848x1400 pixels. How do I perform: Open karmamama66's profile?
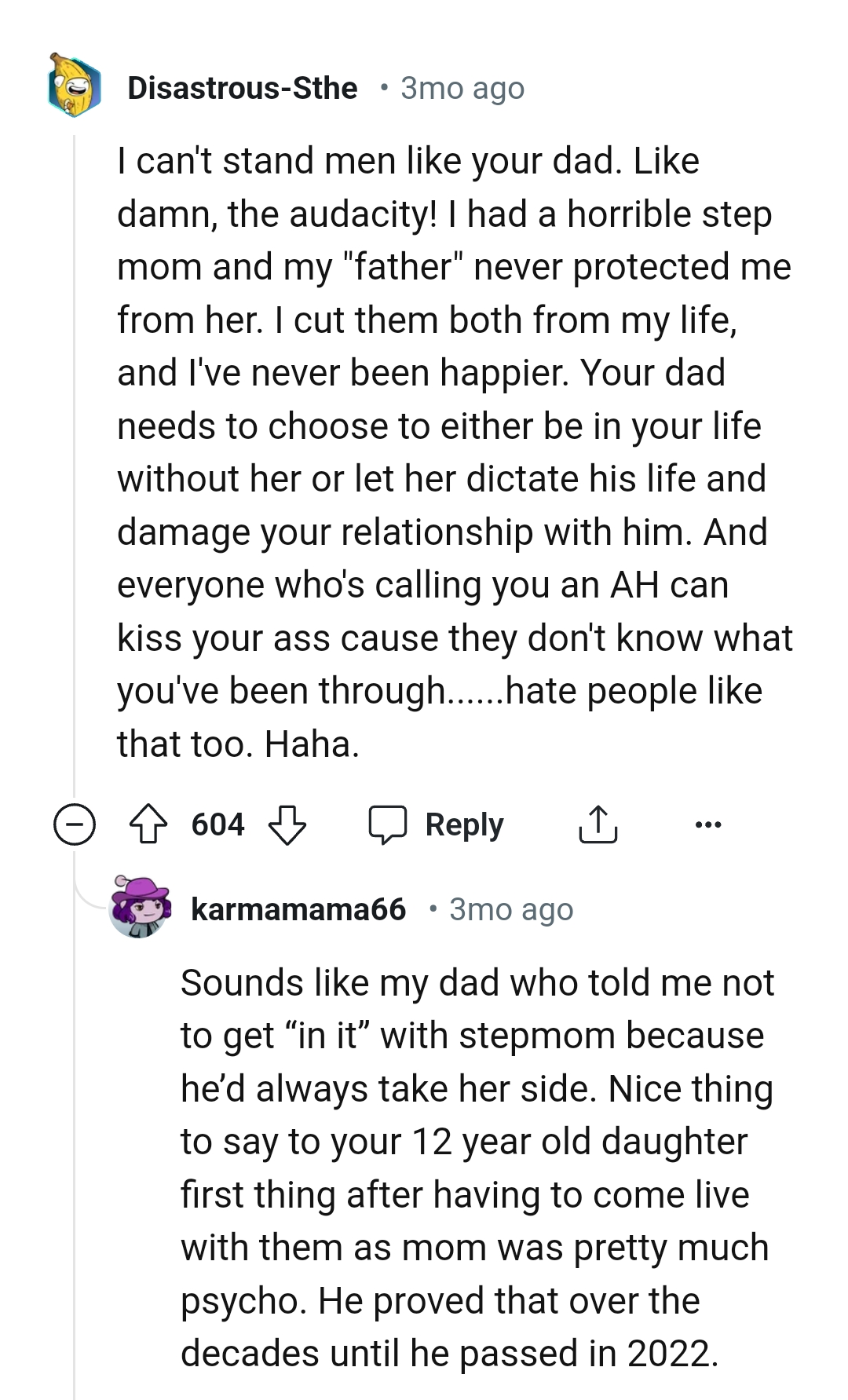pos(300,909)
